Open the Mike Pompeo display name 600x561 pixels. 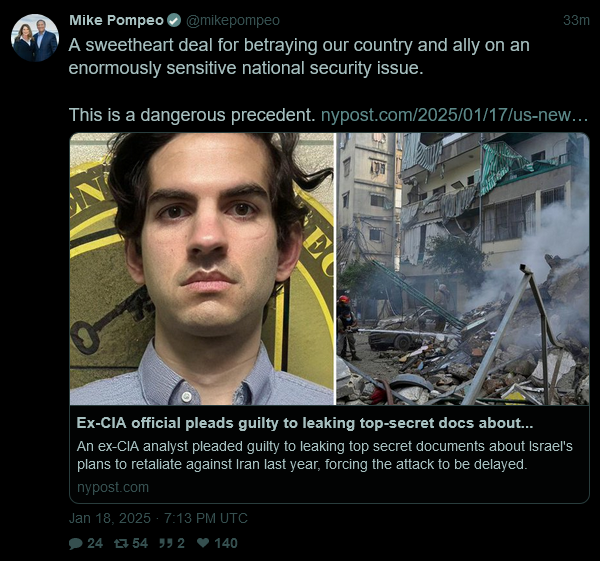tap(116, 20)
